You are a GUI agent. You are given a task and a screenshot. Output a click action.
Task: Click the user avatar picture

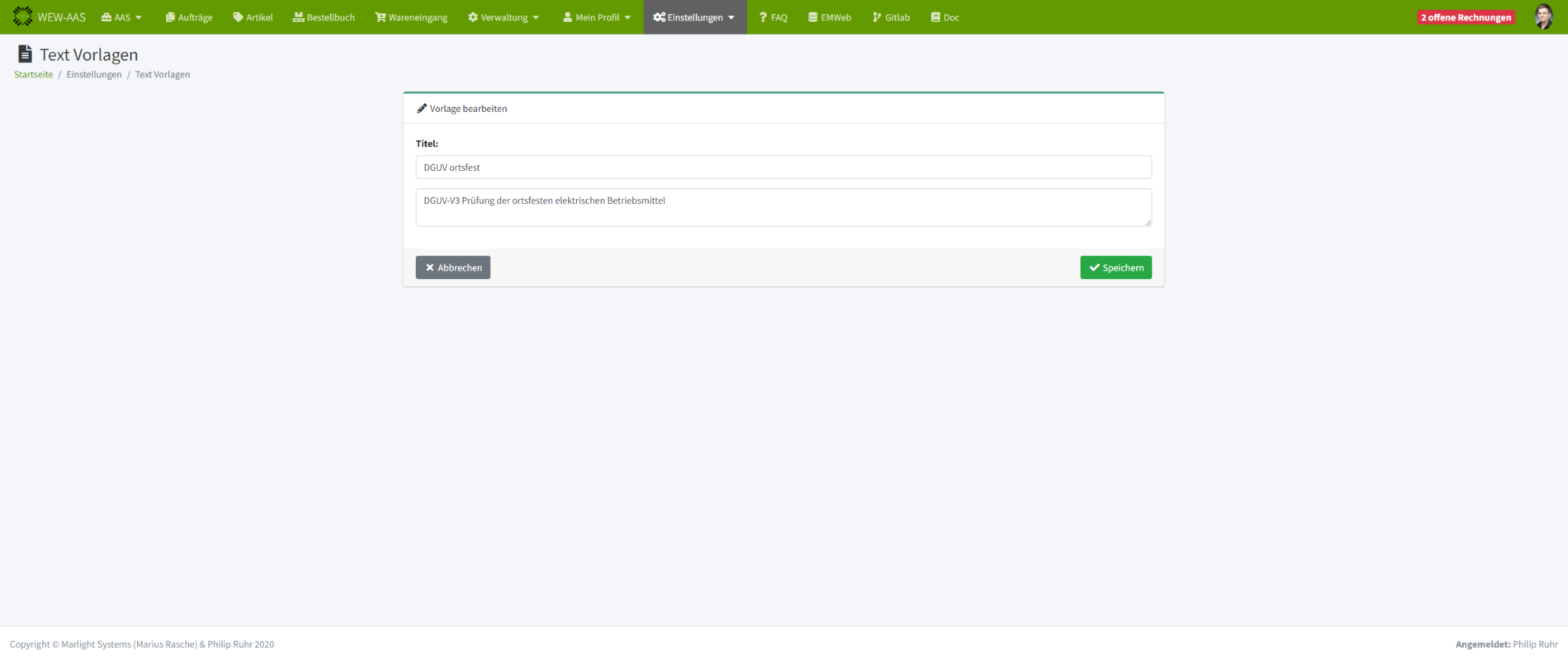tap(1543, 17)
